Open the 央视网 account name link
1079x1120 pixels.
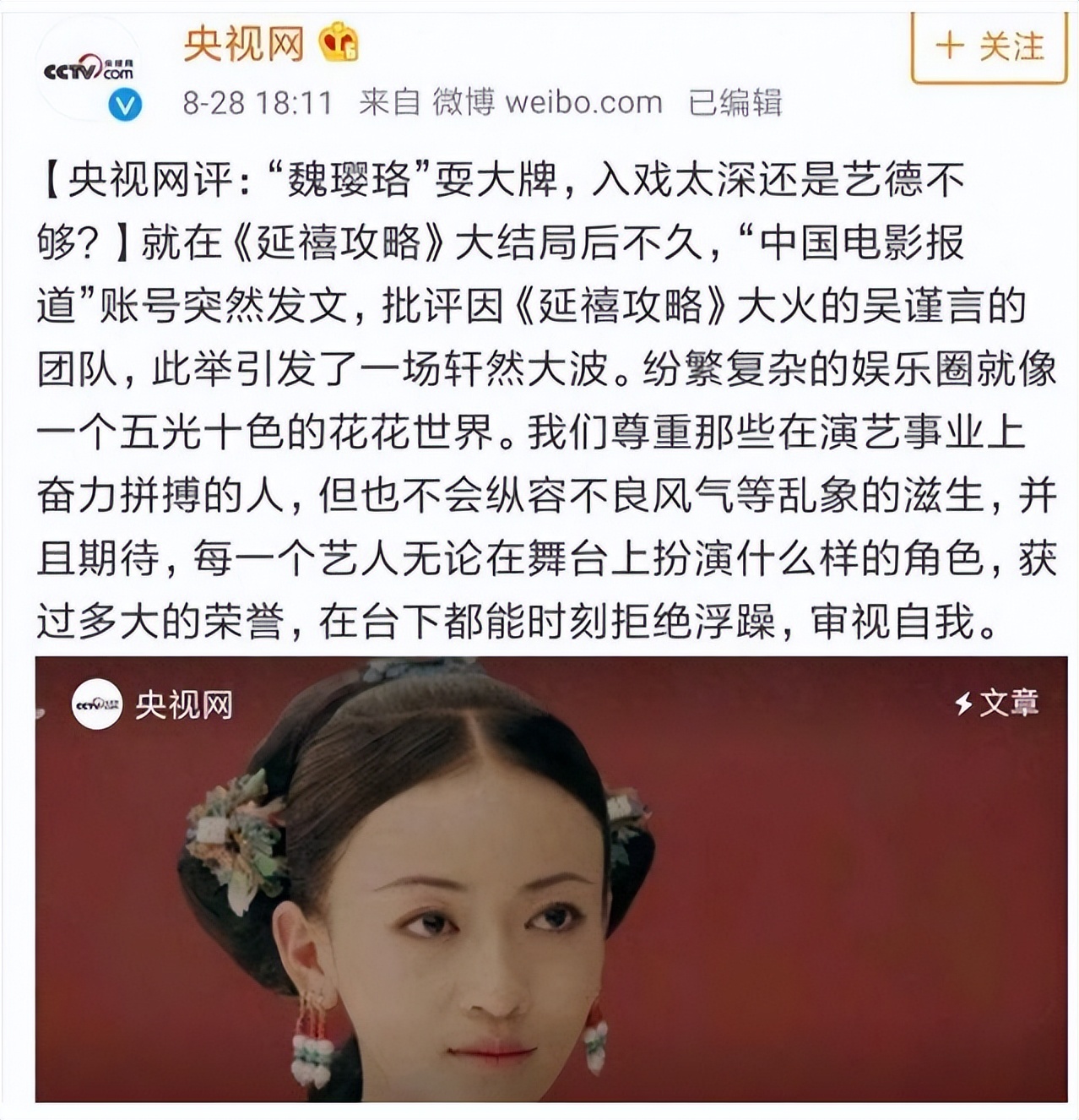click(243, 43)
